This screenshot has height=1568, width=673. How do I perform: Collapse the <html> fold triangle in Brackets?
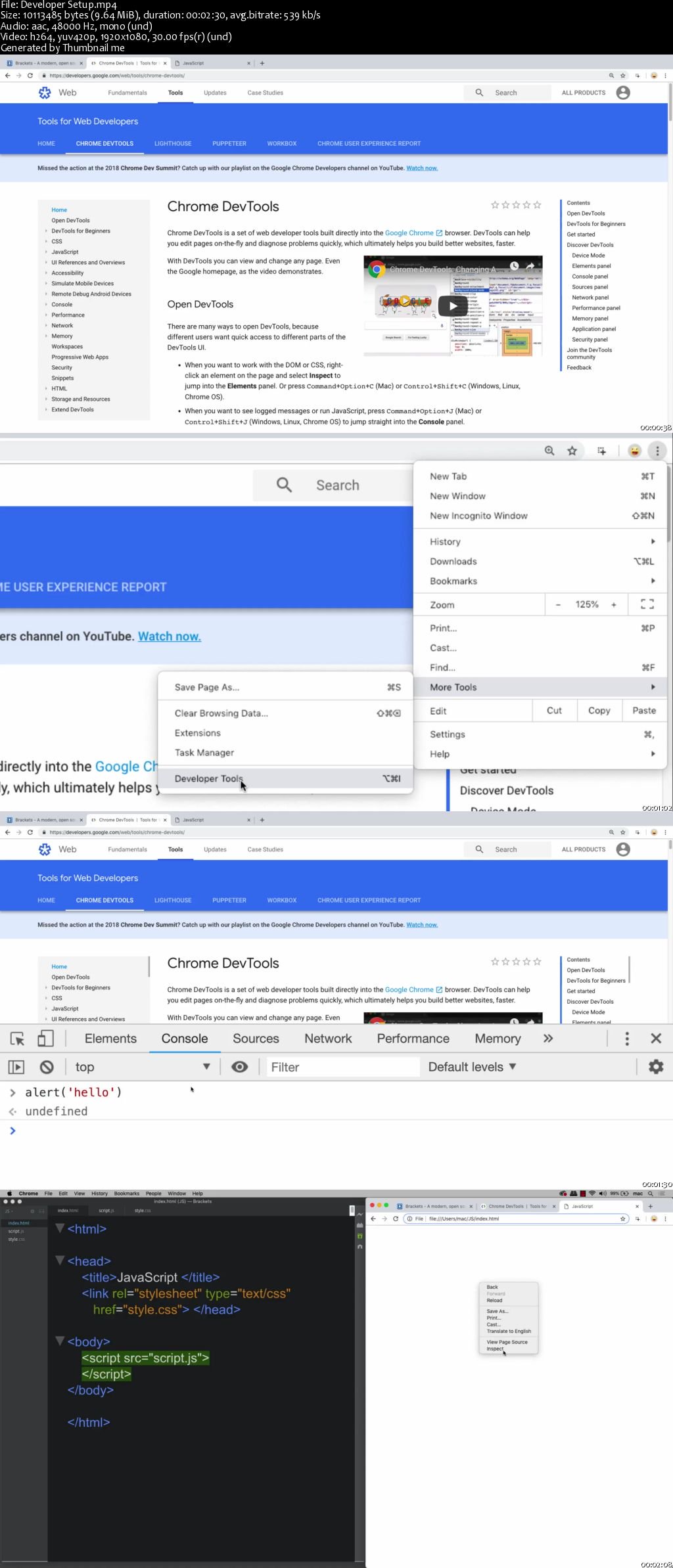point(60,1228)
